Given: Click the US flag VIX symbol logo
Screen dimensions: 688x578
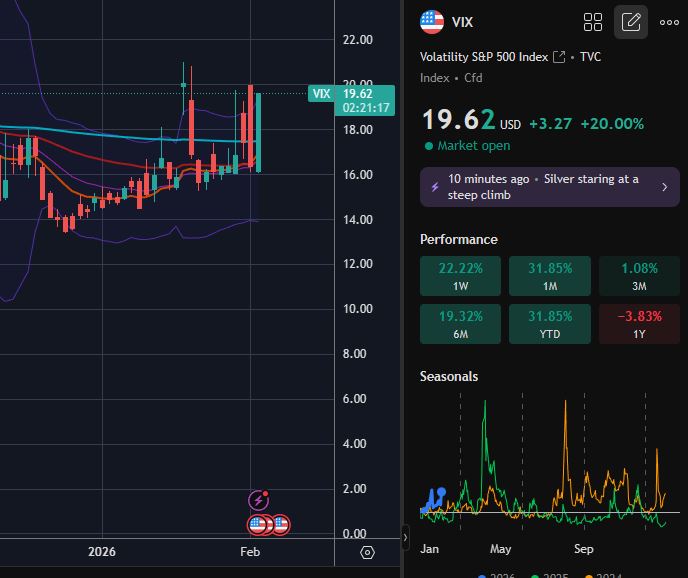Looking at the screenshot, I should (432, 22).
